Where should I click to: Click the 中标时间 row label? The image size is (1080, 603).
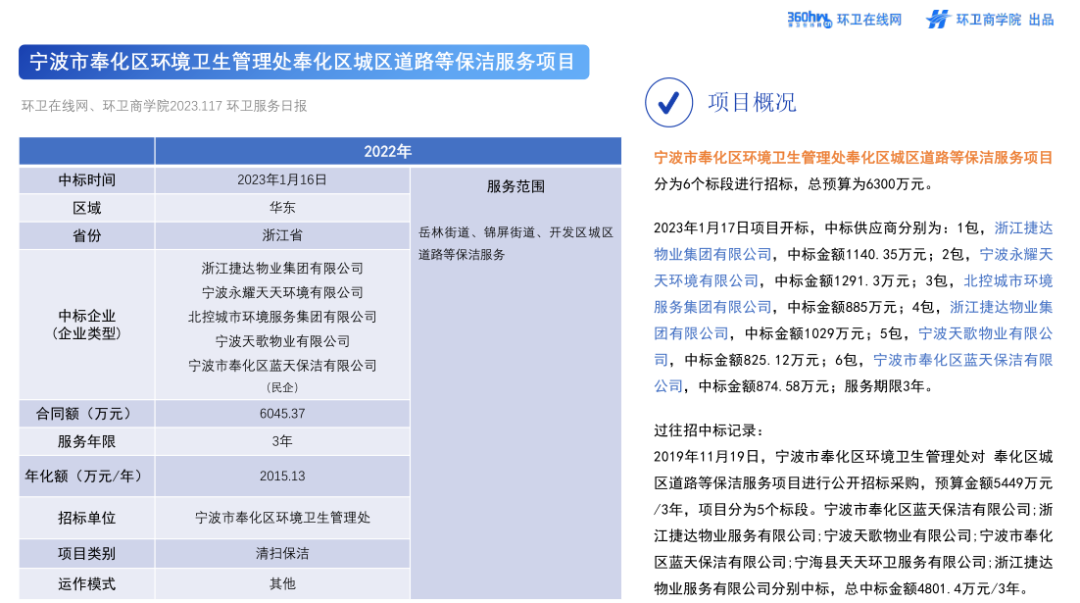(x=87, y=181)
